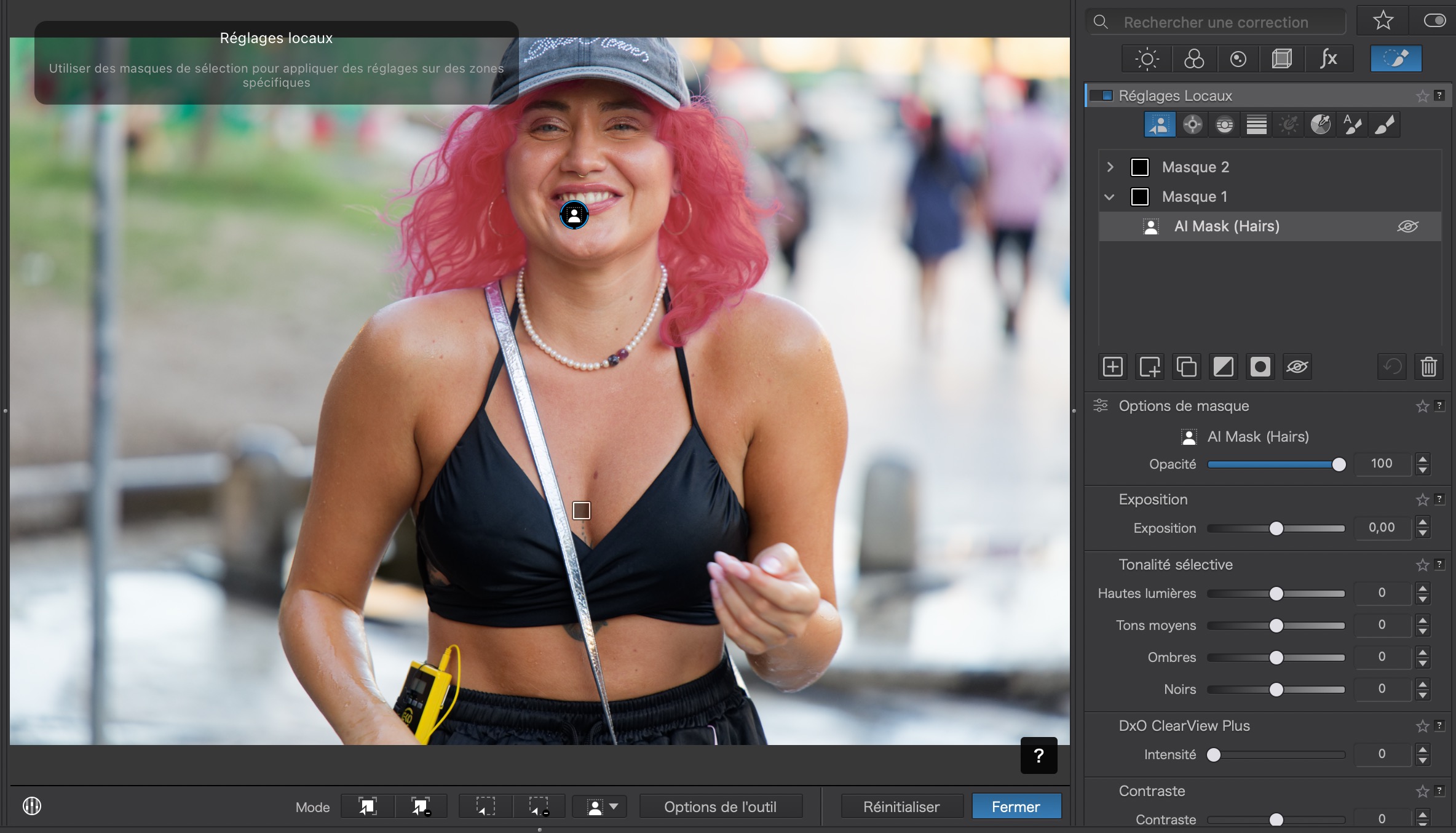The height and width of the screenshot is (833, 1456).
Task: Toggle the Réglages Locaux on/off switch
Action: click(x=1101, y=96)
